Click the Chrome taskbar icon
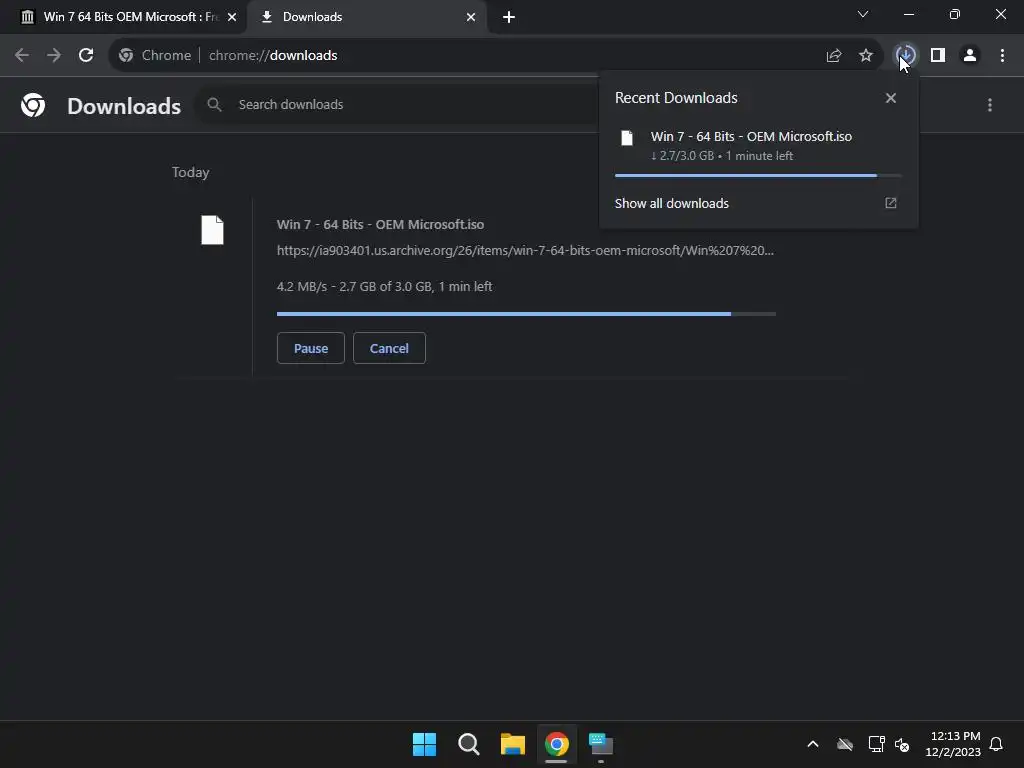 [x=557, y=744]
